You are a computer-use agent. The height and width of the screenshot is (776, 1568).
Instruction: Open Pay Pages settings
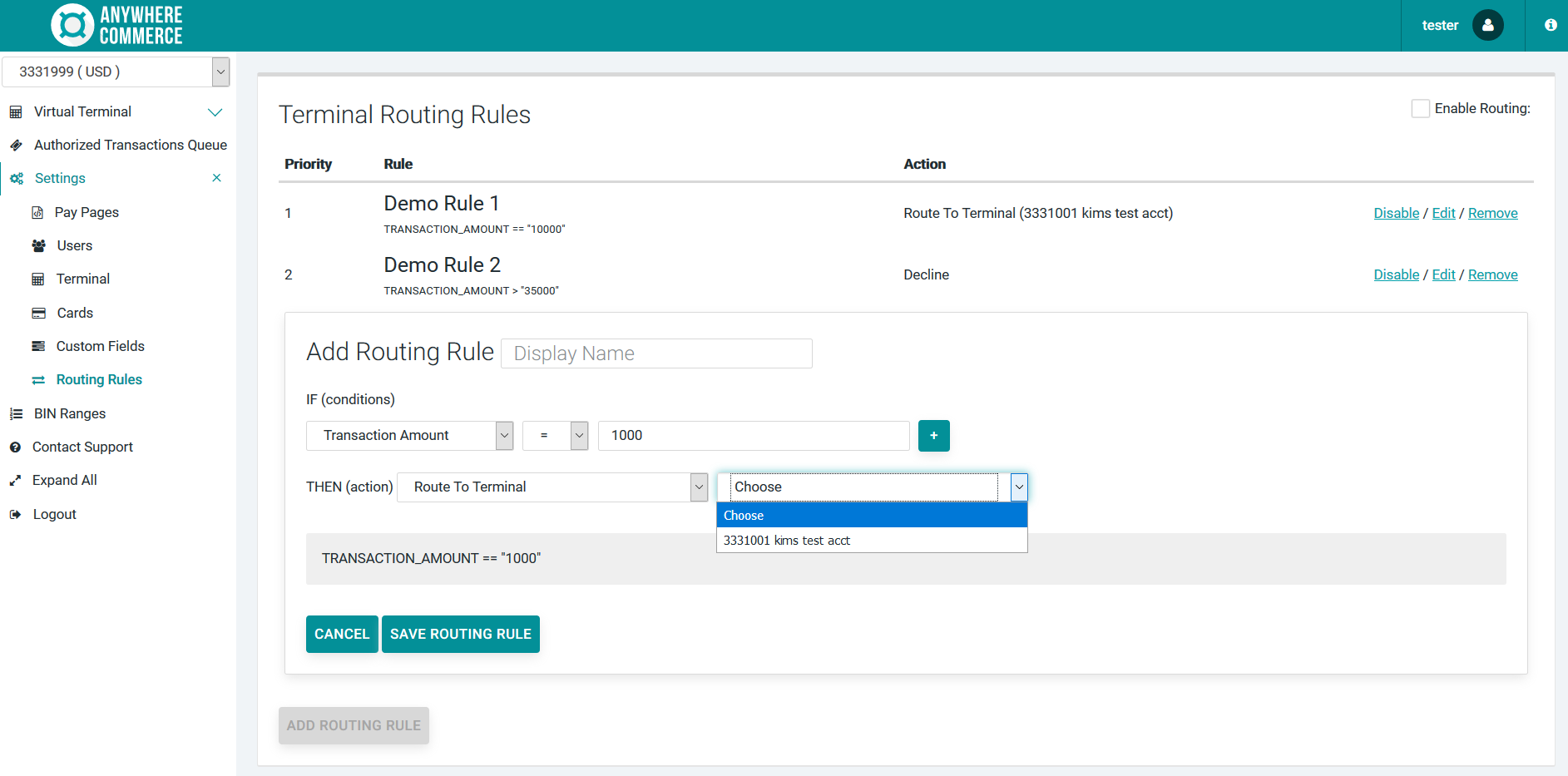(87, 213)
